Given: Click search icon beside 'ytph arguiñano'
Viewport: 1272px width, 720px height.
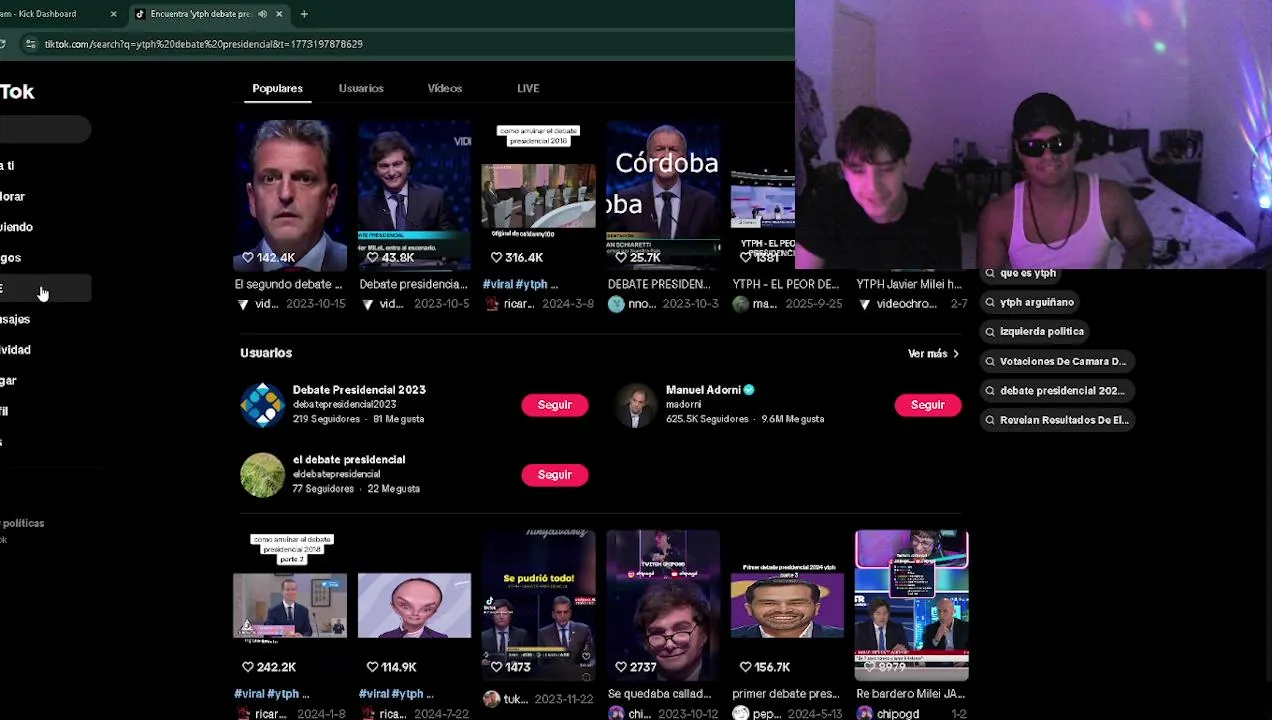Looking at the screenshot, I should coord(990,302).
